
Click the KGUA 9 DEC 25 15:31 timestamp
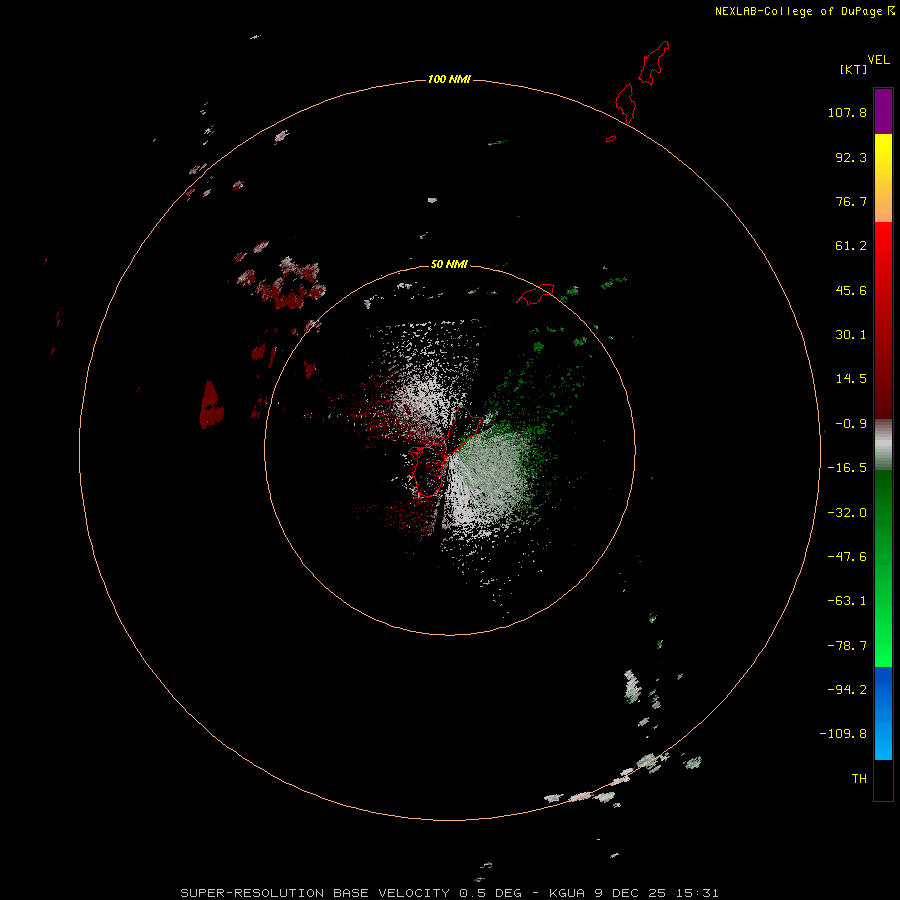coord(634,893)
